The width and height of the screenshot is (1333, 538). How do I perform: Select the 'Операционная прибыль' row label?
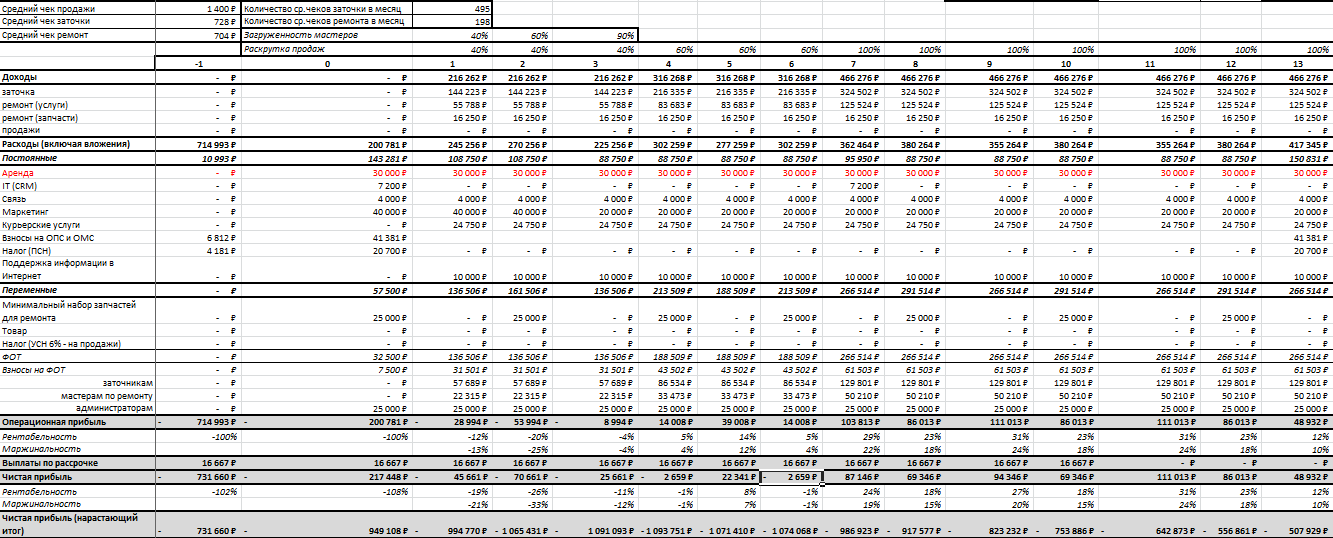pyautogui.click(x=78, y=422)
